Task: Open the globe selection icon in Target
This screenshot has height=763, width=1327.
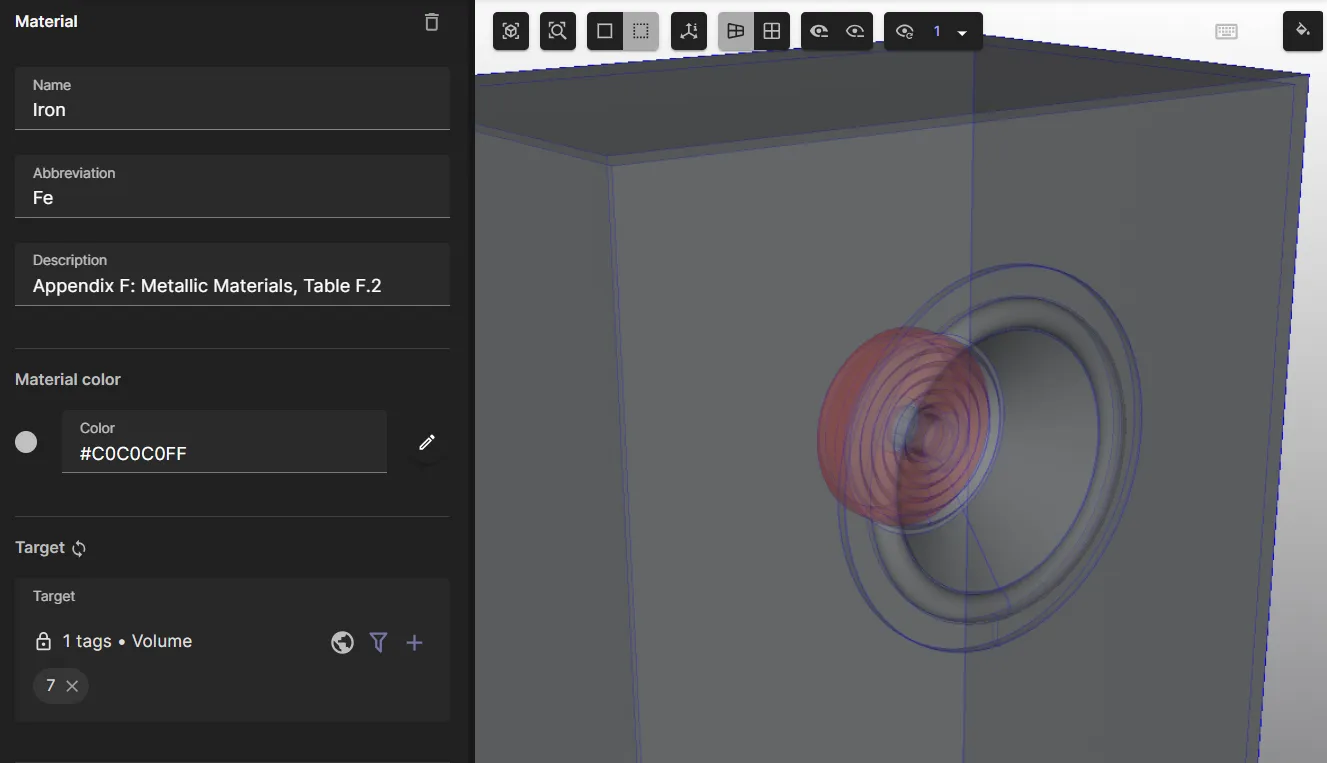Action: pyautogui.click(x=343, y=643)
